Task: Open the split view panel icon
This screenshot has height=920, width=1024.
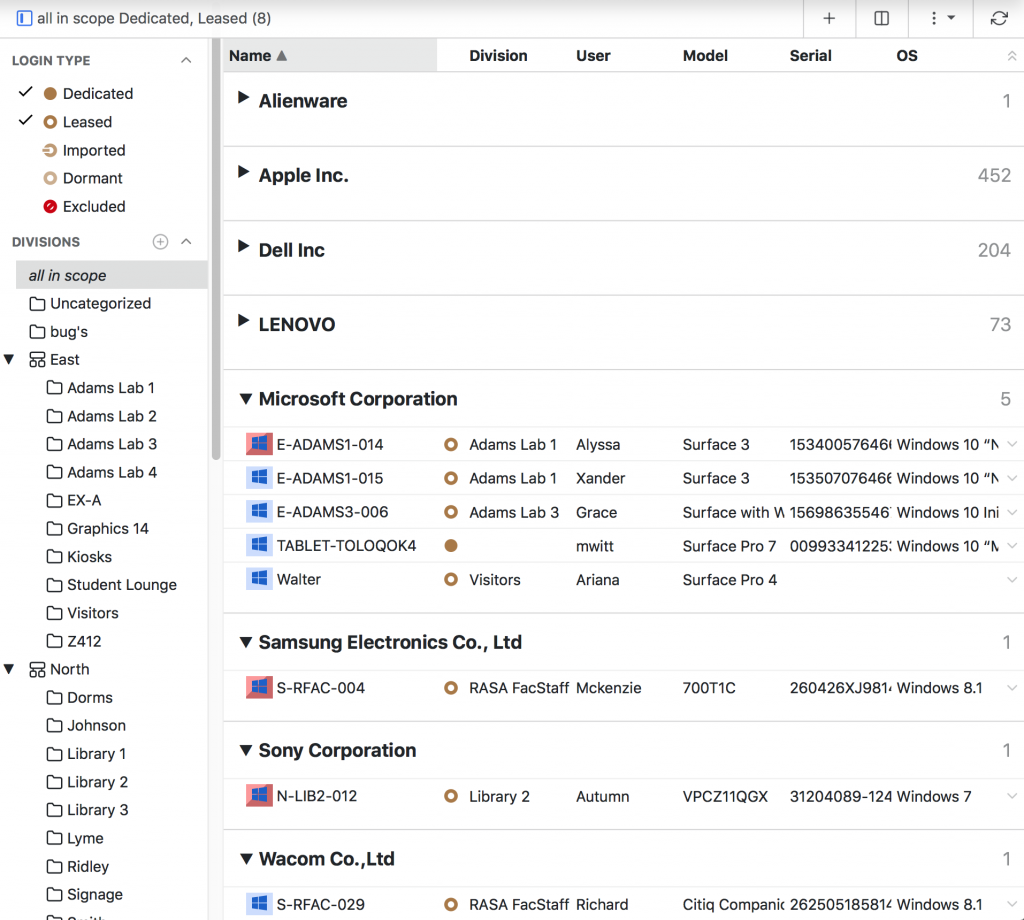Action: pos(881,17)
